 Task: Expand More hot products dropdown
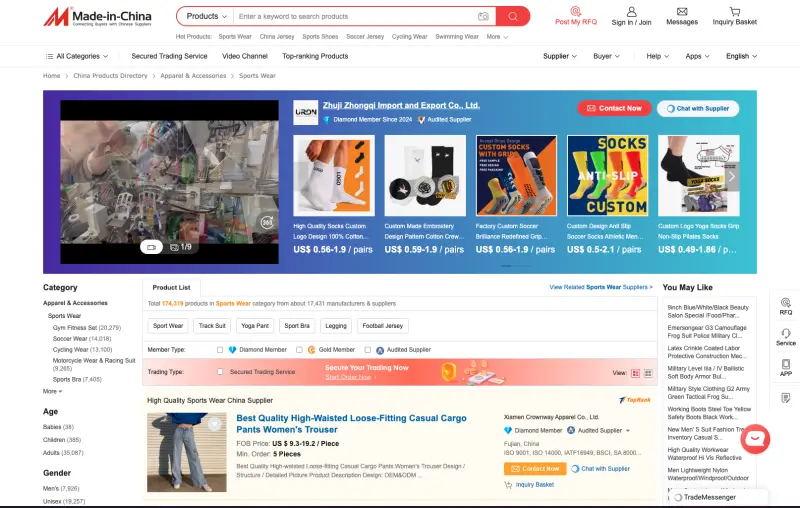click(497, 37)
